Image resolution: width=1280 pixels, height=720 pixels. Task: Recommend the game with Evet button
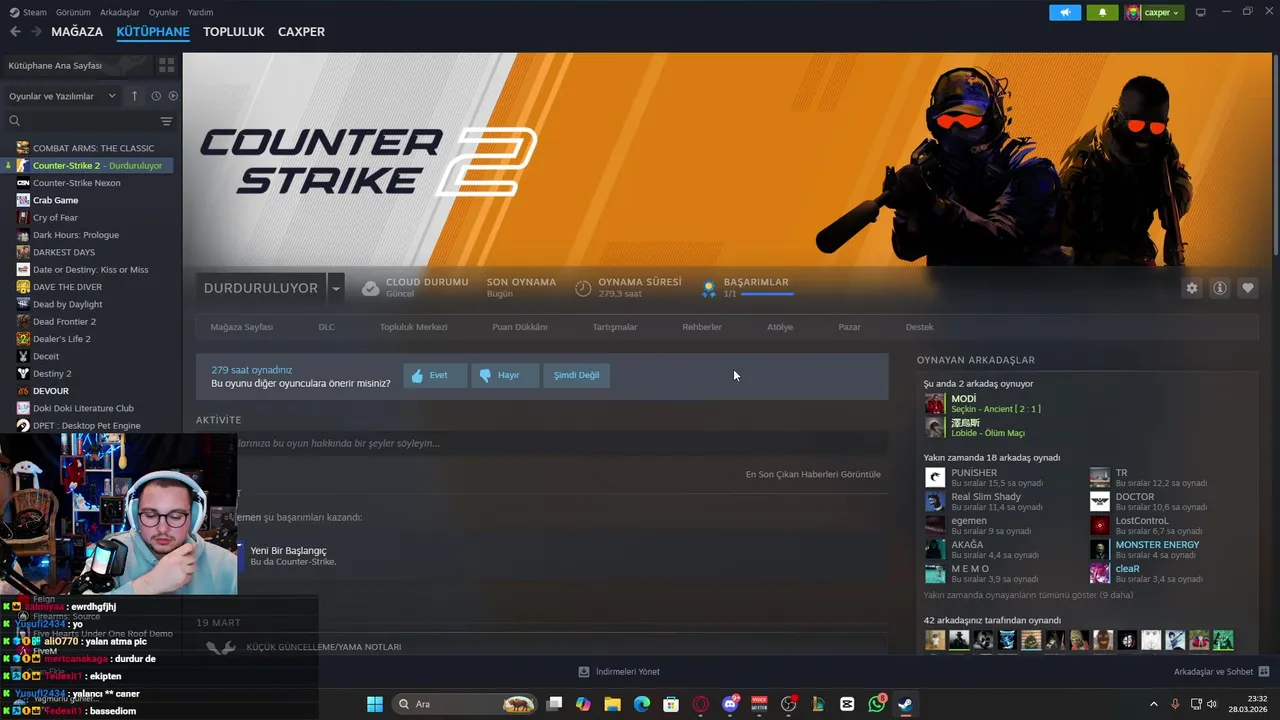click(x=435, y=375)
